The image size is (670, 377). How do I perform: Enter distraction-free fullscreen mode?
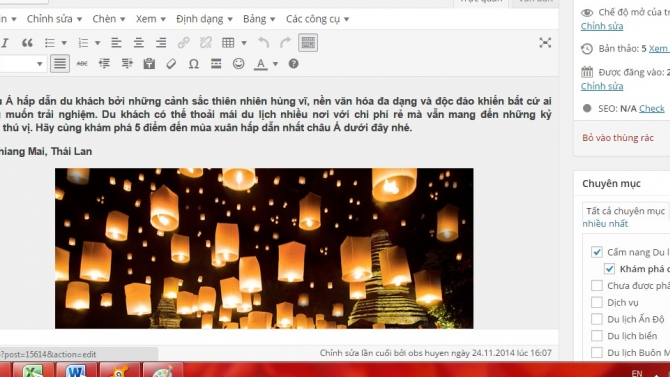[x=545, y=42]
